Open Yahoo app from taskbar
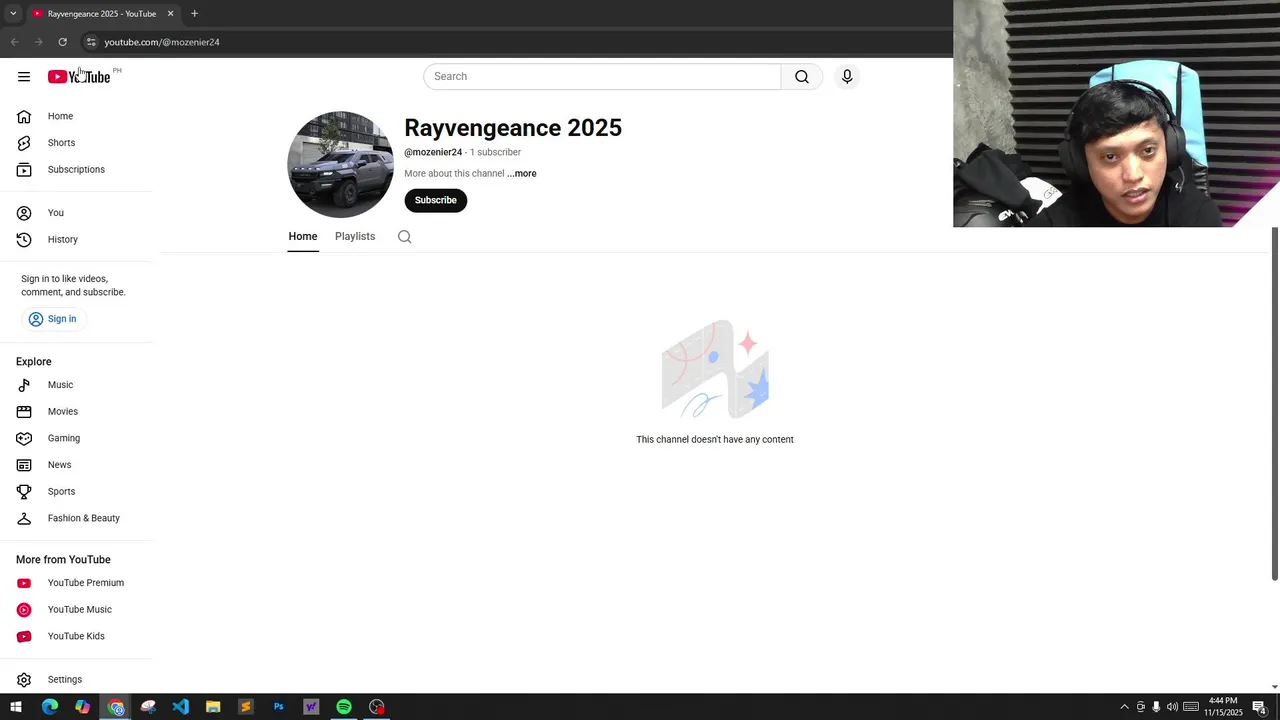This screenshot has width=1280, height=720. [311, 707]
